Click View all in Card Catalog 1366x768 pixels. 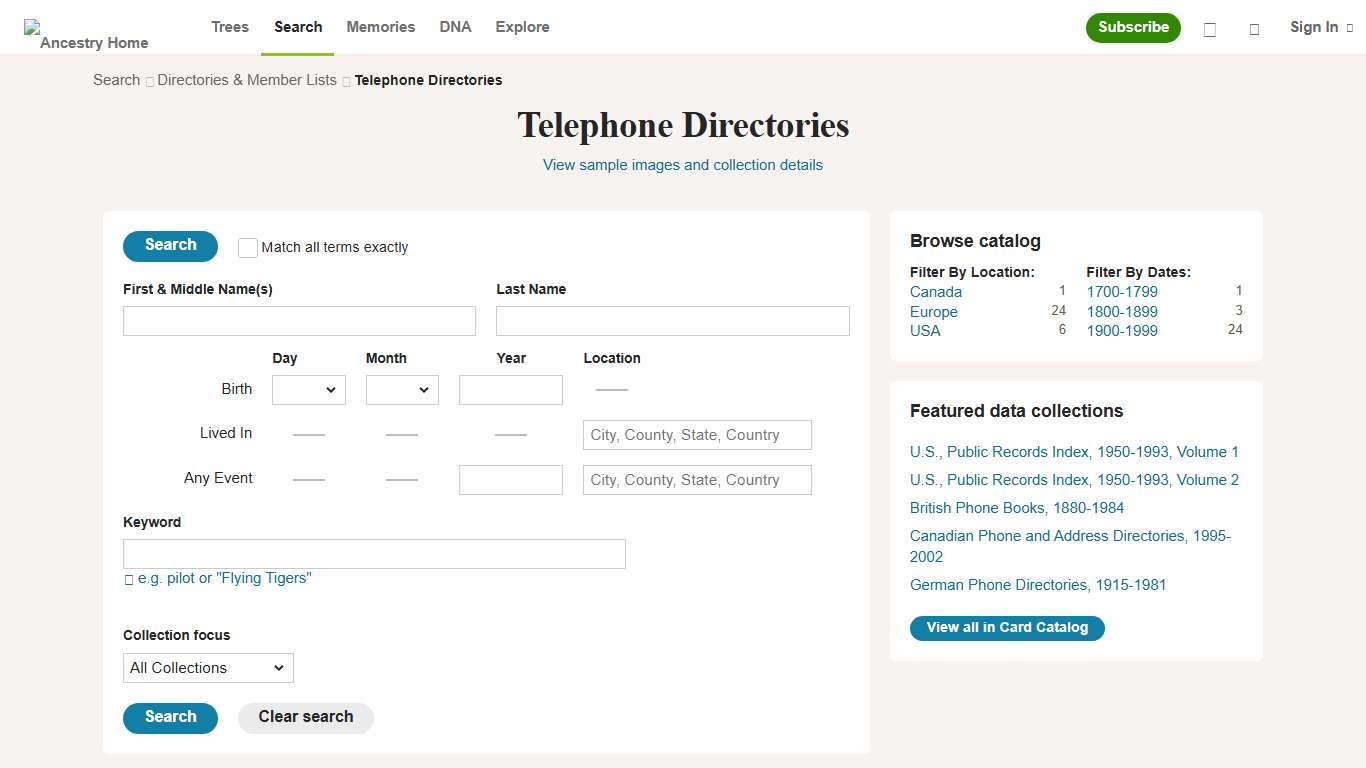tap(1007, 628)
